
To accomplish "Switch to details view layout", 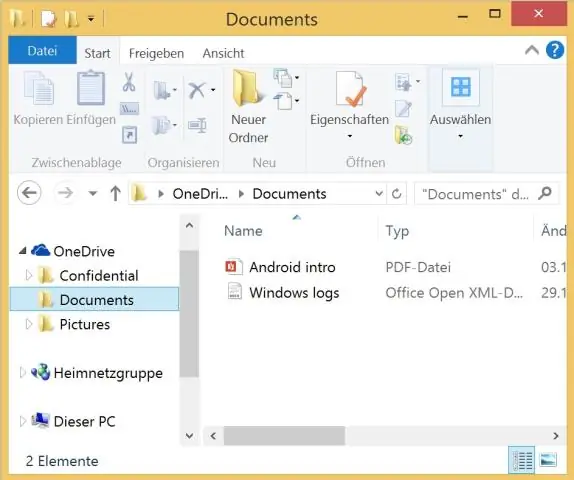I will [x=521, y=460].
